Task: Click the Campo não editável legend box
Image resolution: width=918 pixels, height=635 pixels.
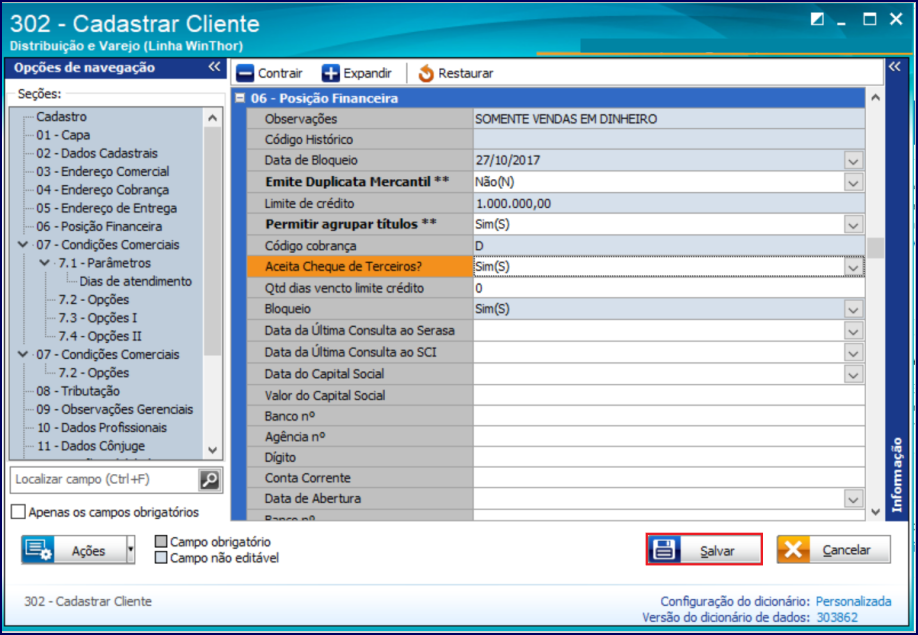Action: 161,558
